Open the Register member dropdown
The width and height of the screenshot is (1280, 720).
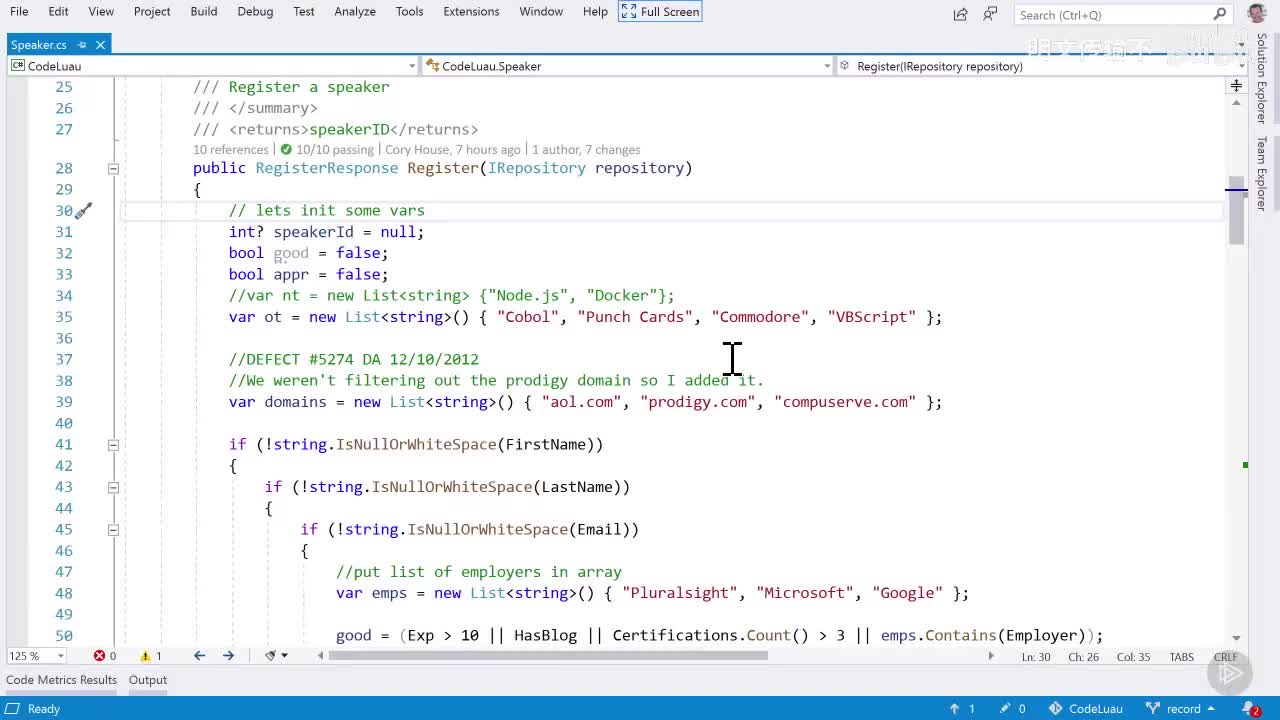[x=1242, y=66]
